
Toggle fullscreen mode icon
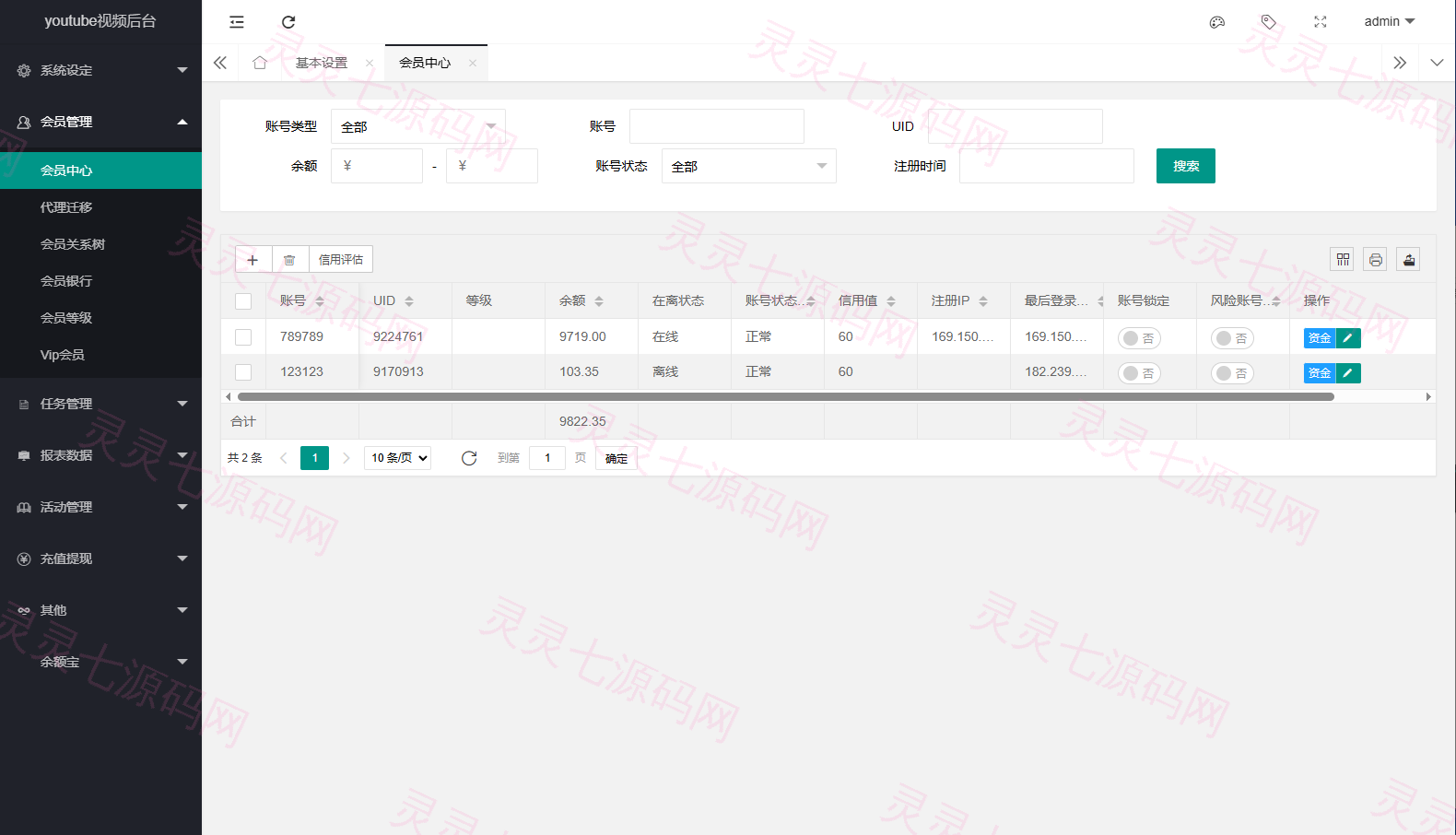(1321, 22)
